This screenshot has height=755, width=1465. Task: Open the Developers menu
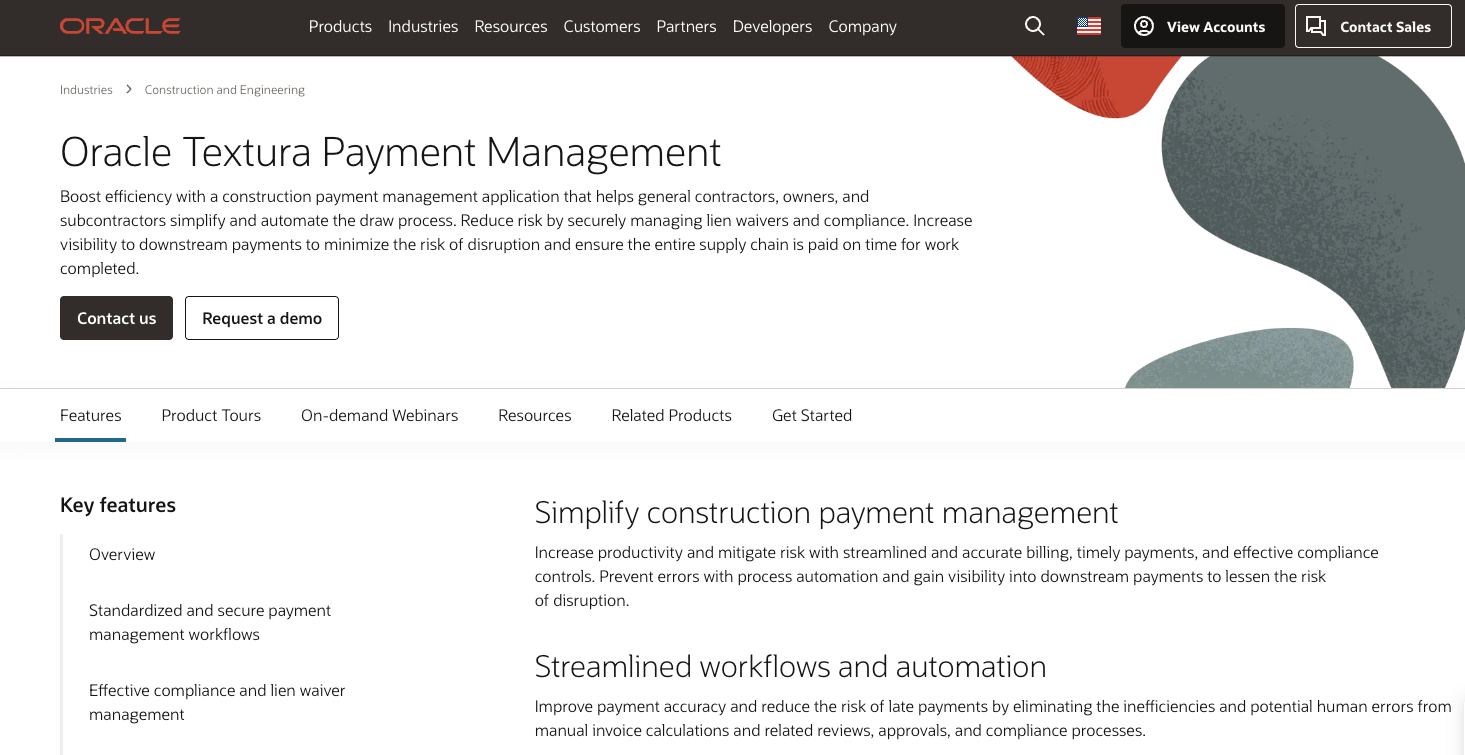(x=772, y=27)
